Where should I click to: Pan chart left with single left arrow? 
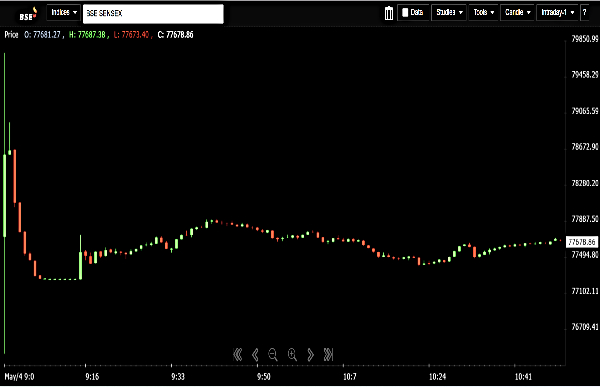[255, 355]
